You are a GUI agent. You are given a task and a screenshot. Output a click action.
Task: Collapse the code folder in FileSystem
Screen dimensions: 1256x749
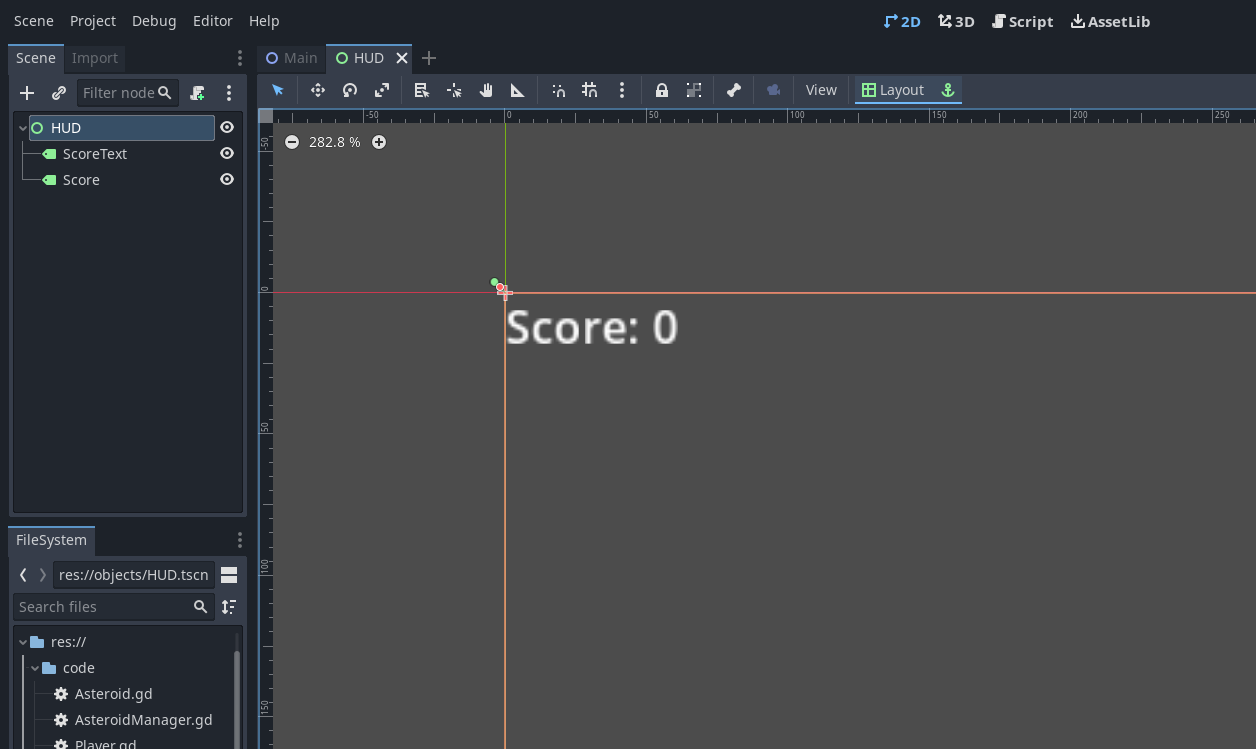[x=35, y=668]
